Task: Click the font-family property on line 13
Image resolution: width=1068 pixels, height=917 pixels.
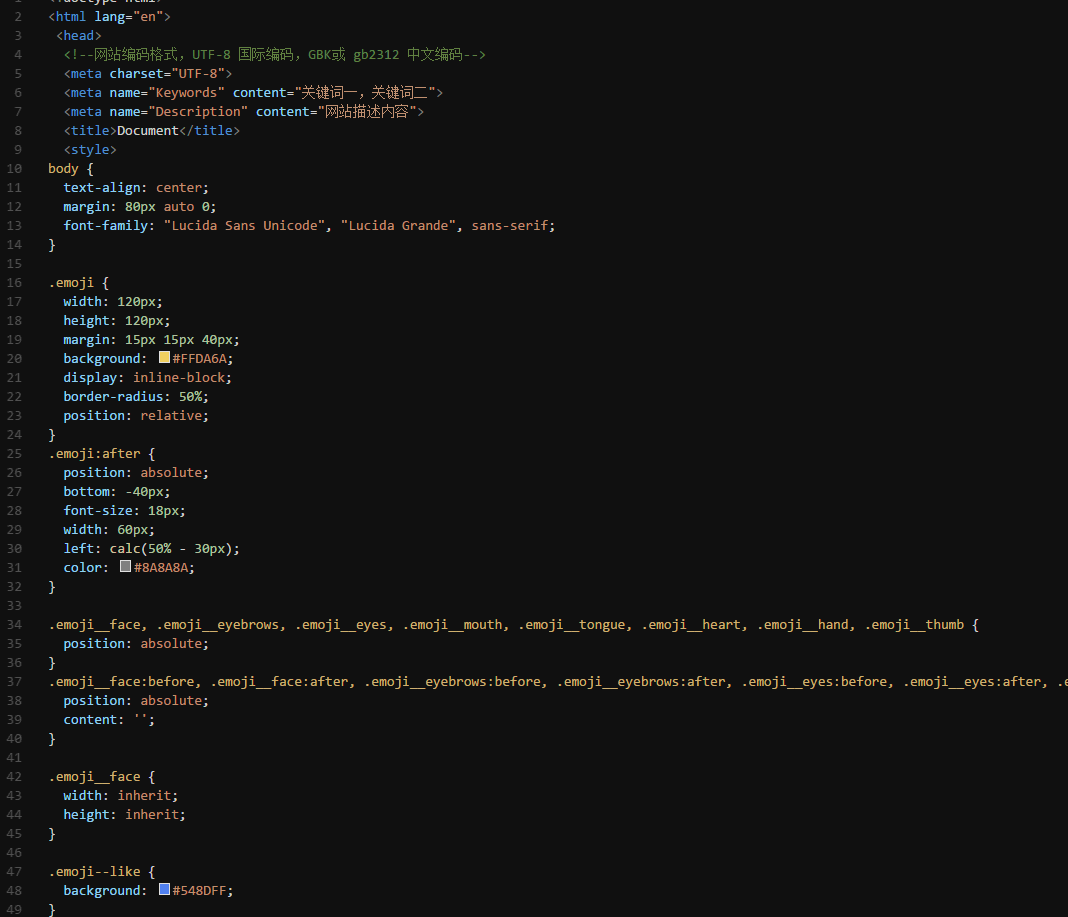Action: click(x=106, y=226)
